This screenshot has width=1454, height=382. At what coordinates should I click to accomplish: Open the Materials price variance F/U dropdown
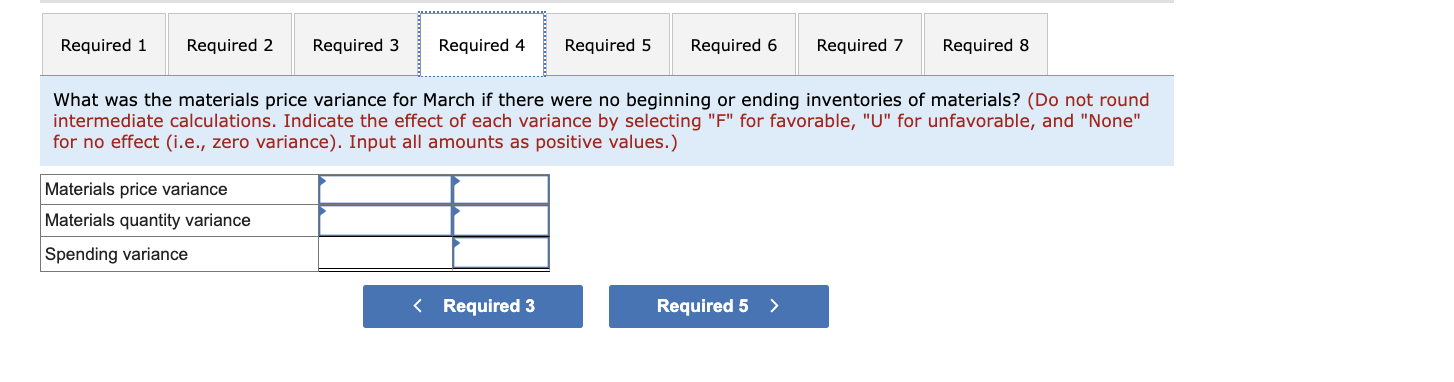(501, 189)
